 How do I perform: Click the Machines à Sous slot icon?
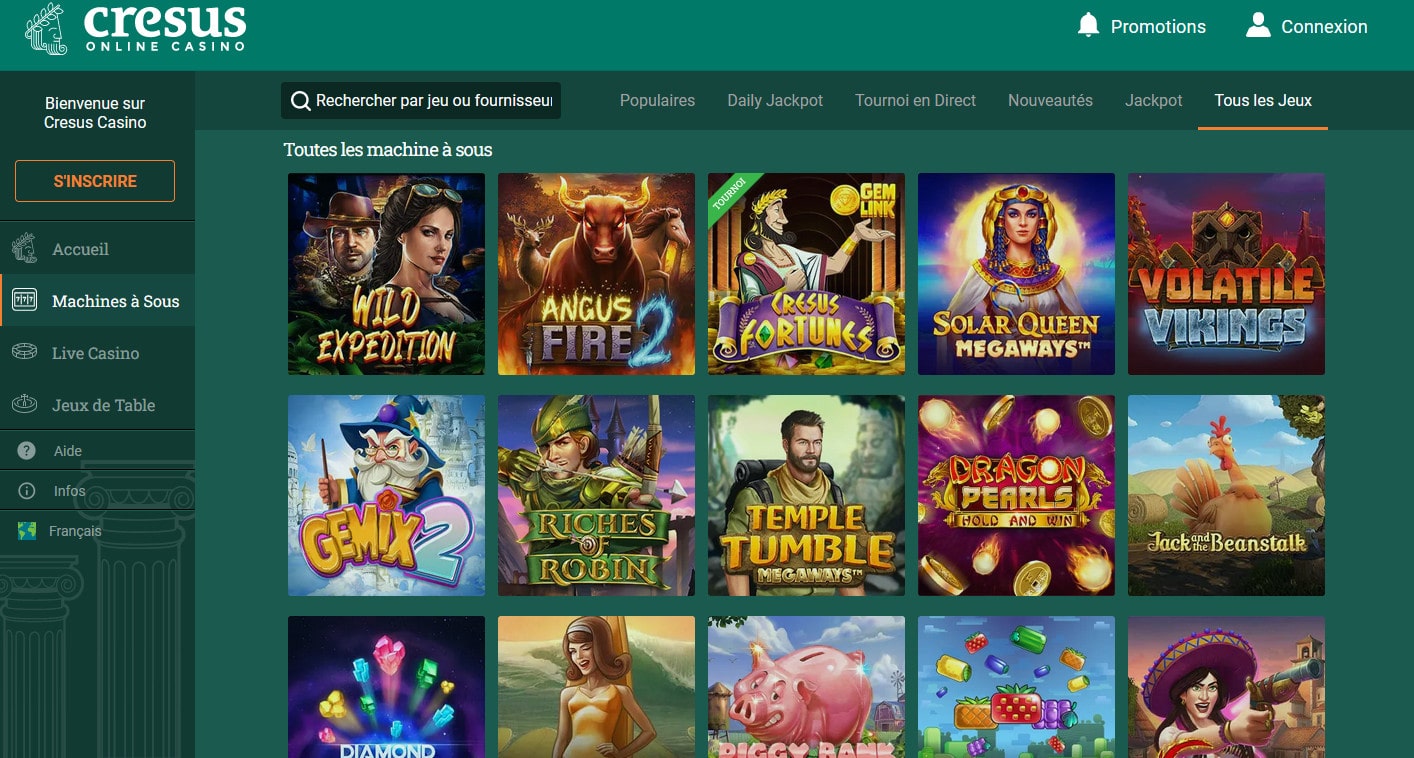[x=24, y=300]
